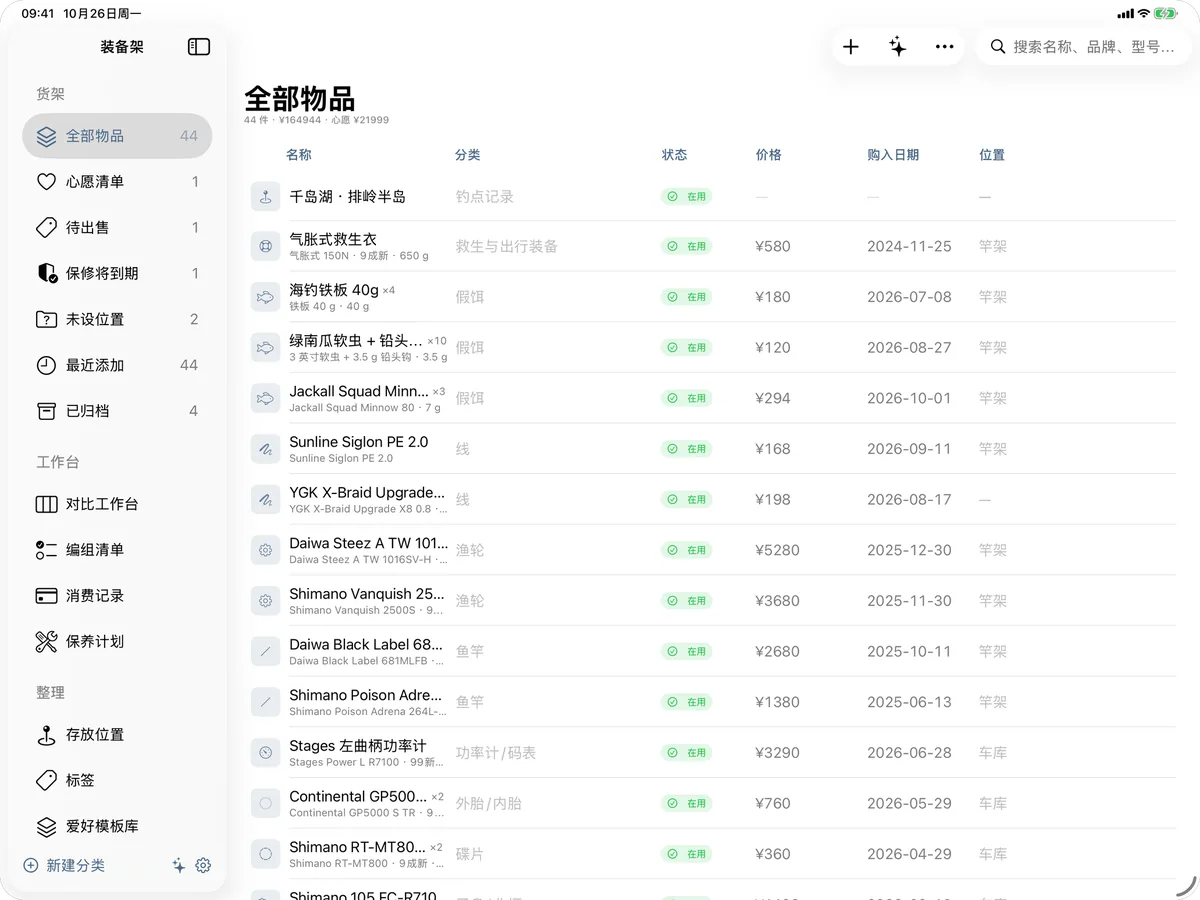
Task: Click the plus add item icon
Action: coord(851,47)
